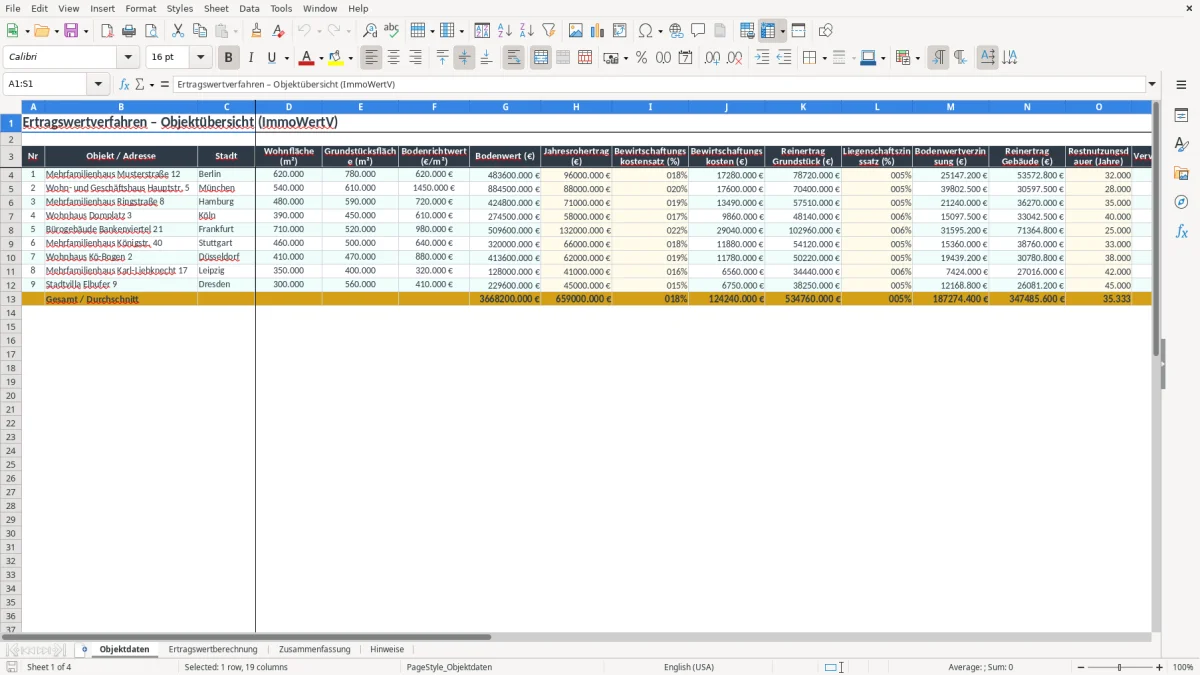Image resolution: width=1200 pixels, height=675 pixels.
Task: Click the yellow background color swatch
Action: [x=336, y=58]
